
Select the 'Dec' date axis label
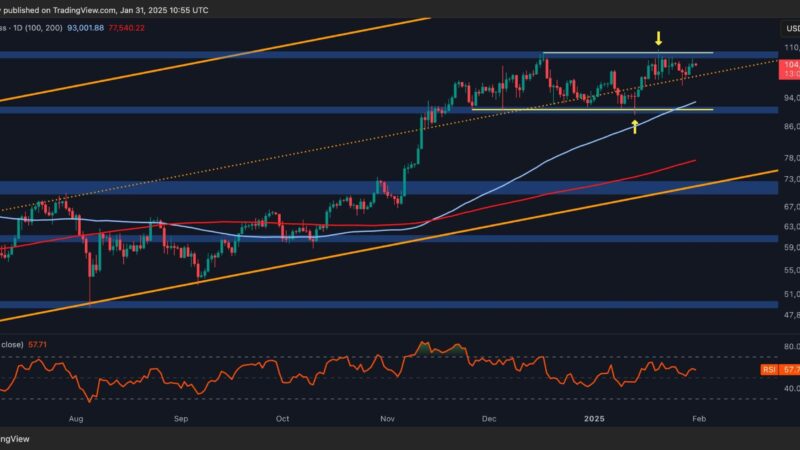(489, 419)
